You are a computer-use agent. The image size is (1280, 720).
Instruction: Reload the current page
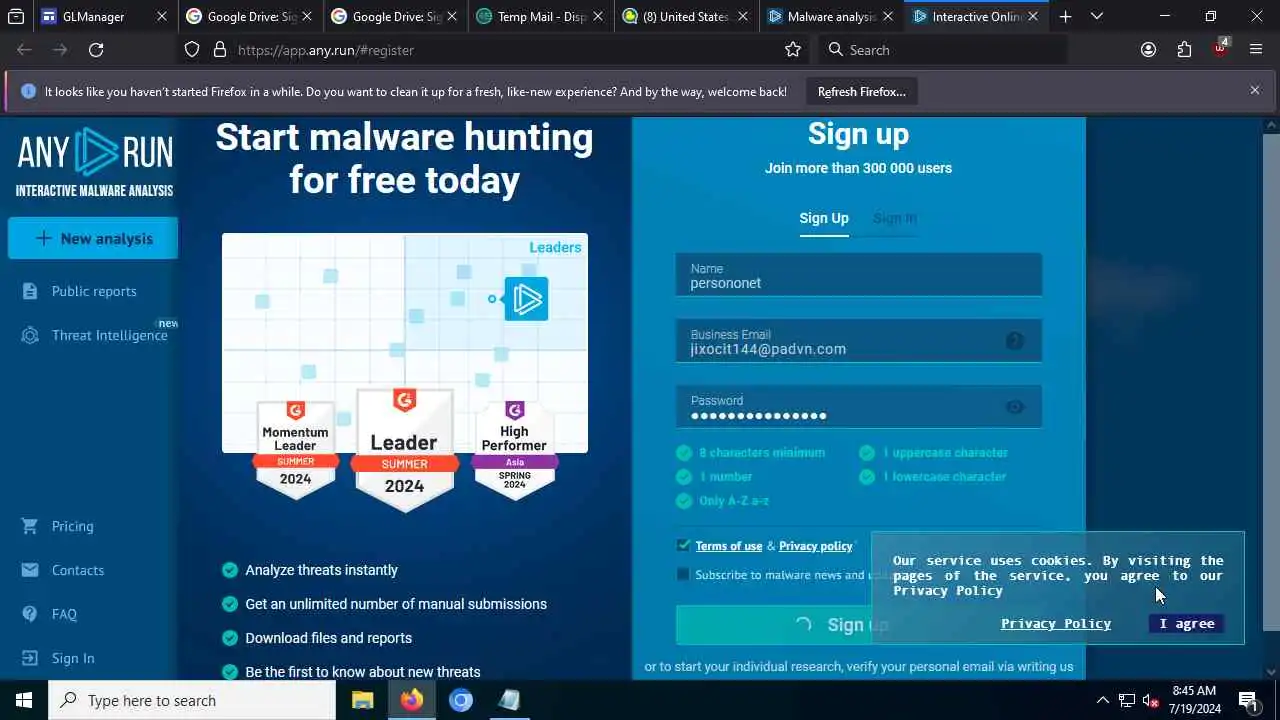click(x=96, y=50)
